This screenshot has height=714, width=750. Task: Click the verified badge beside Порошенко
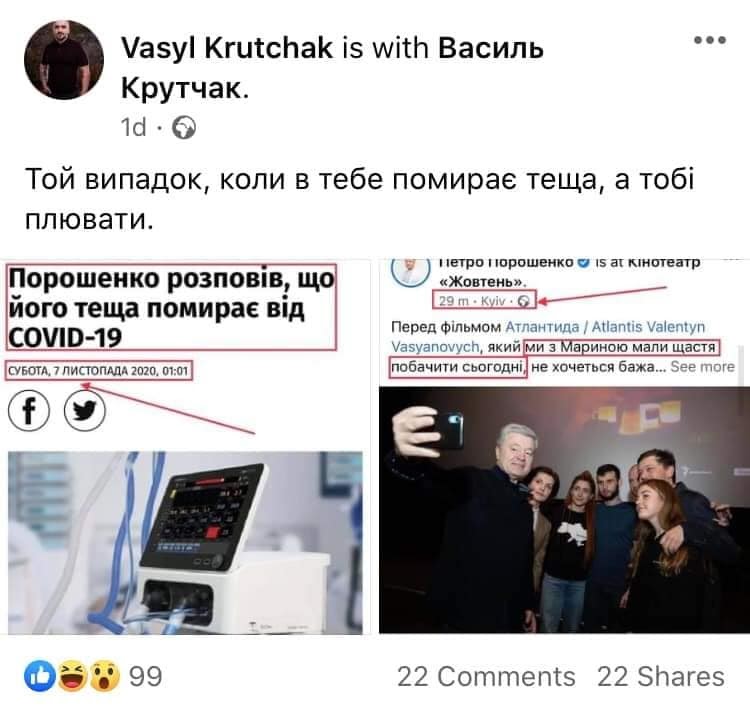[x=584, y=263]
